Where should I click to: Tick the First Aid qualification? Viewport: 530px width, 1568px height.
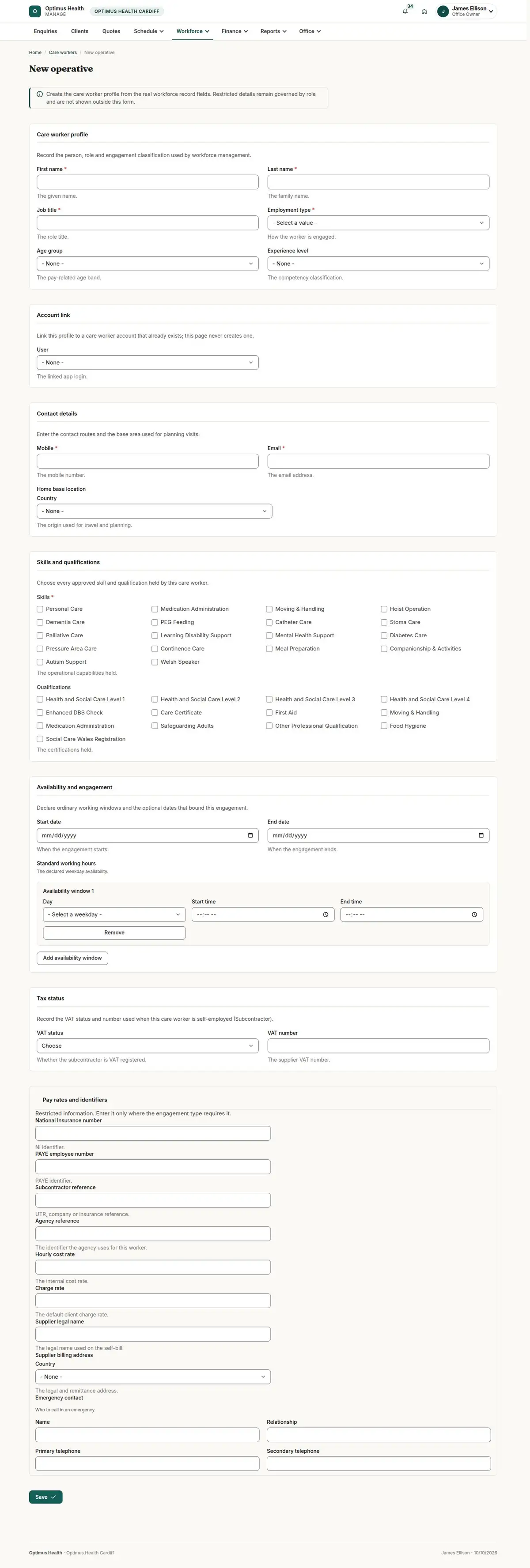(x=269, y=712)
